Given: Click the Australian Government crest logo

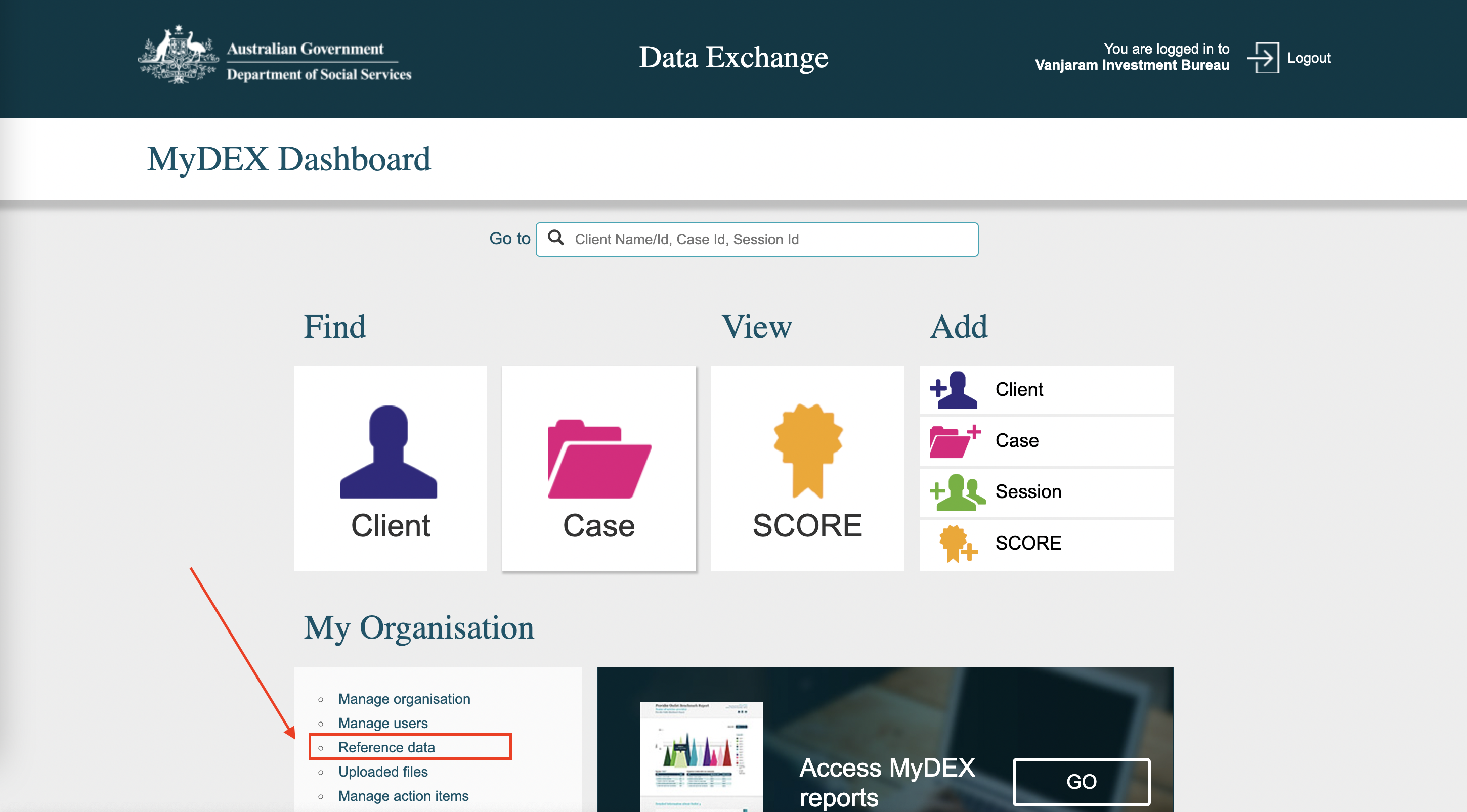Looking at the screenshot, I should pyautogui.click(x=178, y=56).
